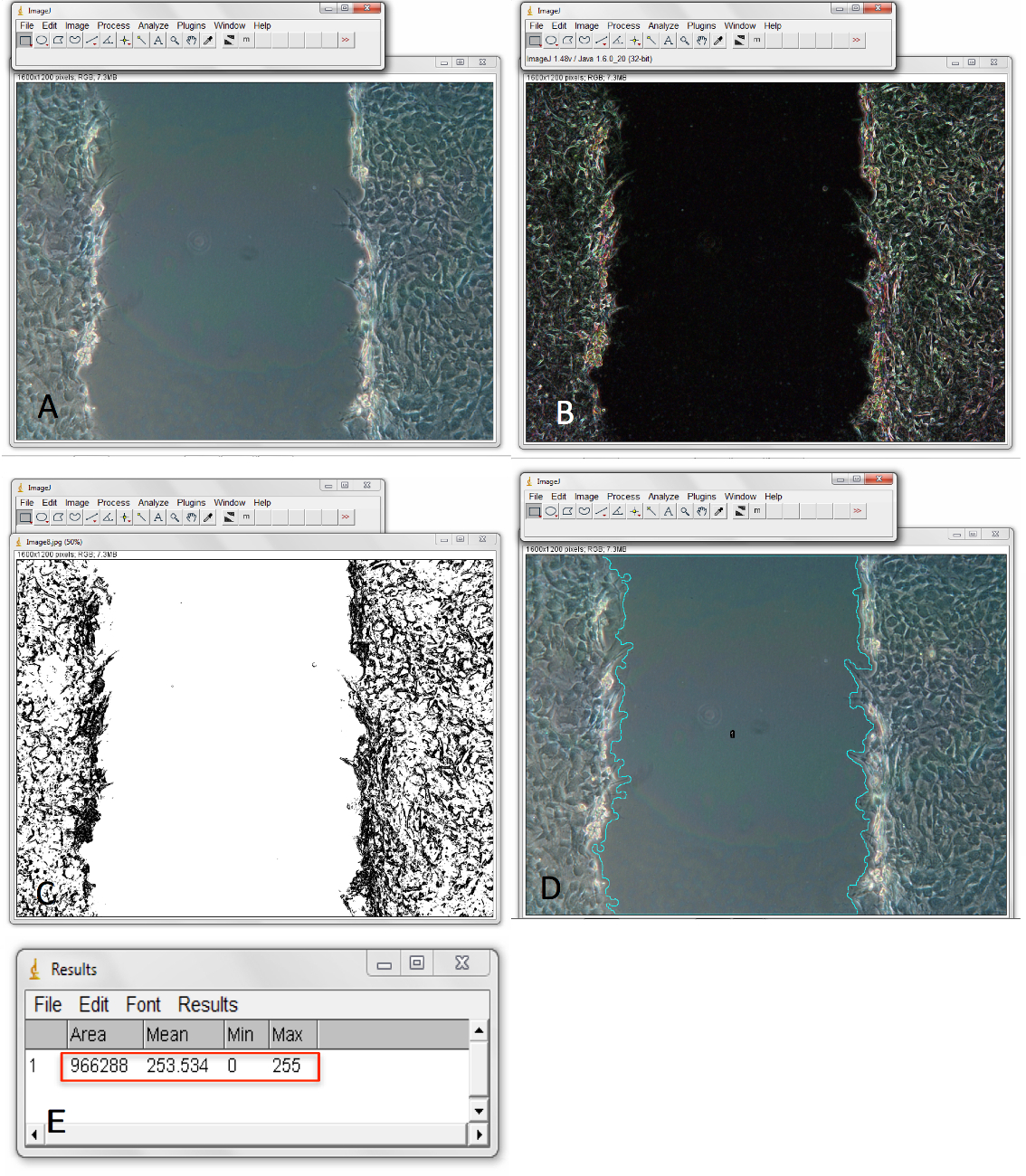The width and height of the screenshot is (1026, 1176).
Task: Select Point tool in panel A ImageJ toolbar
Action: [125, 40]
